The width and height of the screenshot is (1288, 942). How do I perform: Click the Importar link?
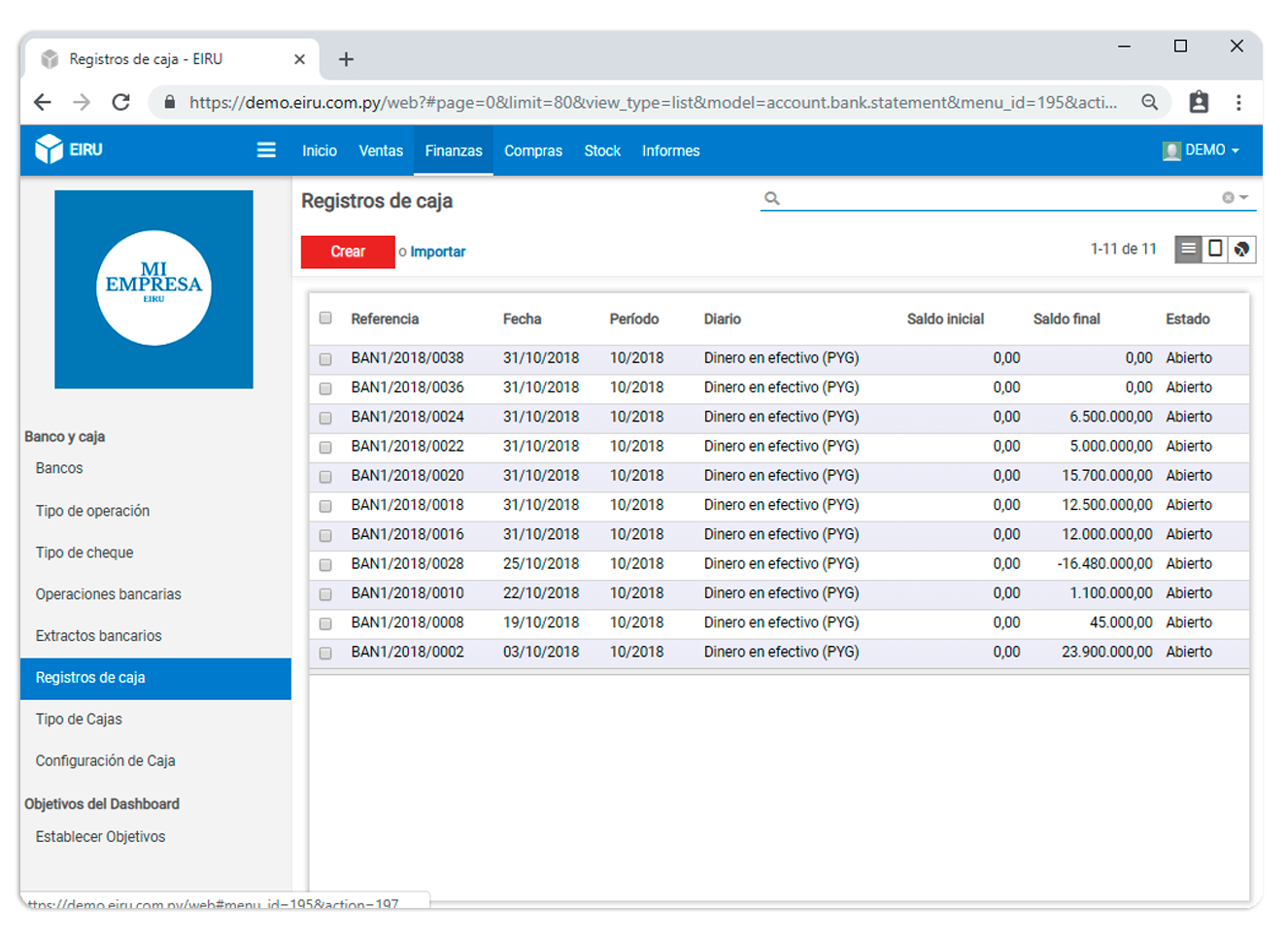point(438,252)
